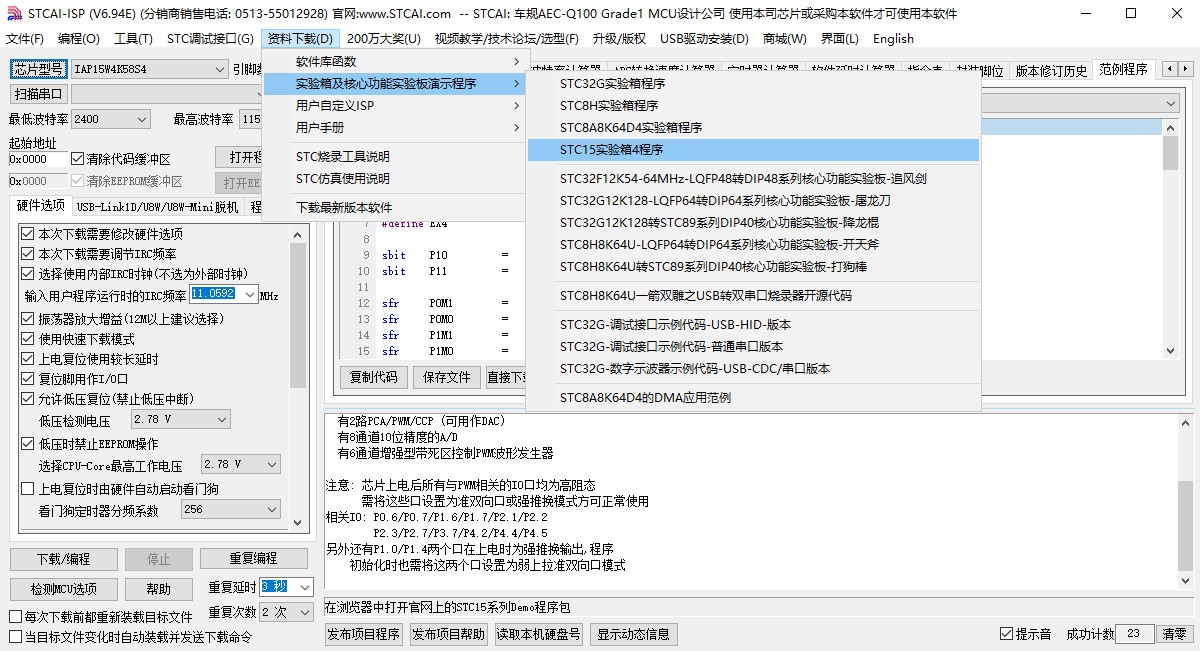Screen dimensions: 1200x651
Task: Open STC调试接口(G) menu
Action: 210,38
